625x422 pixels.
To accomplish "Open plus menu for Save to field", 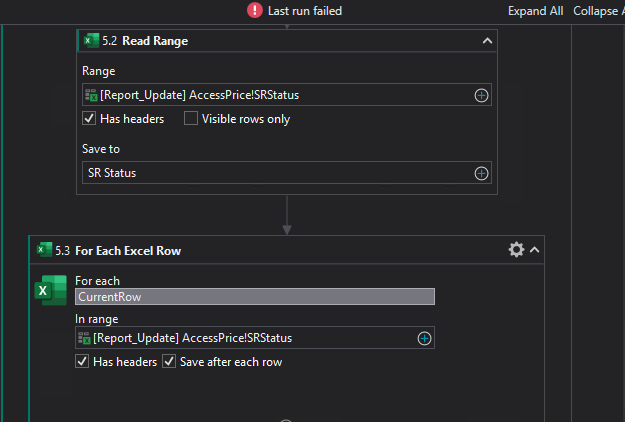I will pyautogui.click(x=481, y=173).
